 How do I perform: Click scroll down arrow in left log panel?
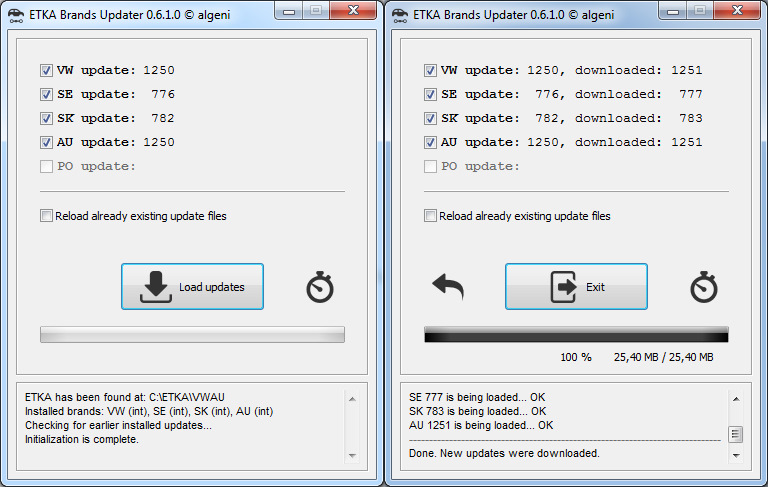pos(352,456)
